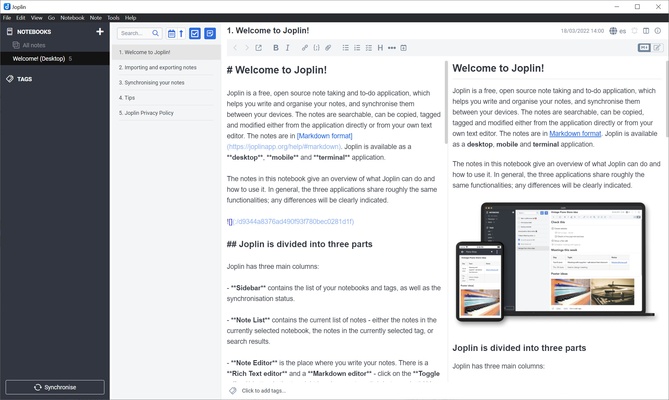669x400 pixels.
Task: Click the scrollbar of the Markdown editor pane
Action: point(446,102)
